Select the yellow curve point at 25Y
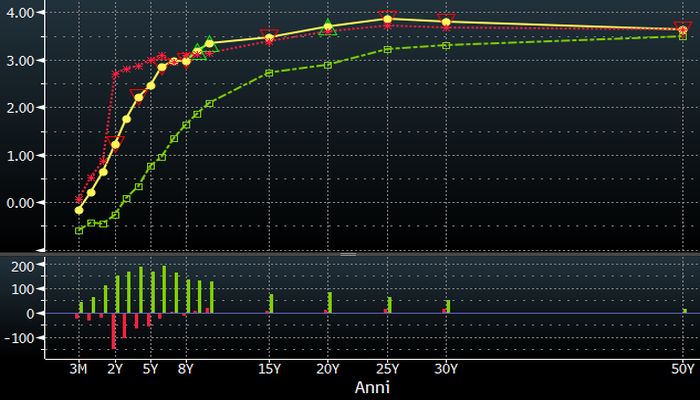The height and width of the screenshot is (400, 700). tap(388, 19)
